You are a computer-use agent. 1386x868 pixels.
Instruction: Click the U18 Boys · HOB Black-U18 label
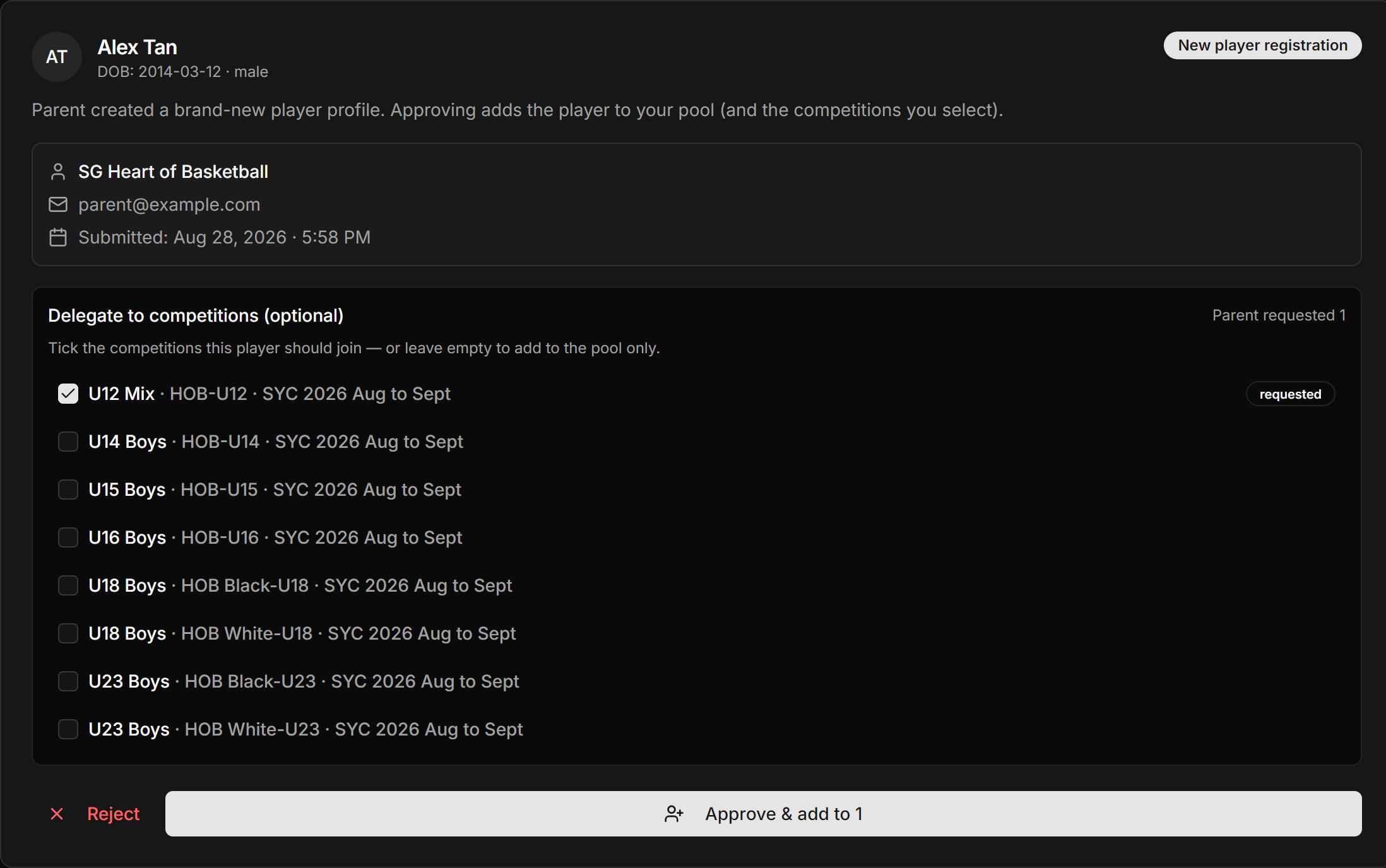tap(300, 585)
